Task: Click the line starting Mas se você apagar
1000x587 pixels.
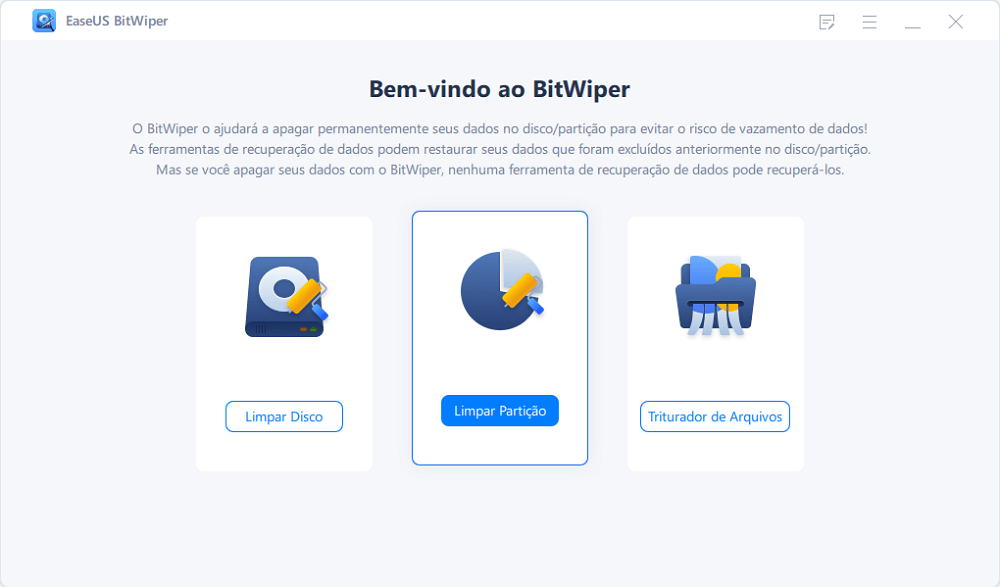Action: coord(500,170)
